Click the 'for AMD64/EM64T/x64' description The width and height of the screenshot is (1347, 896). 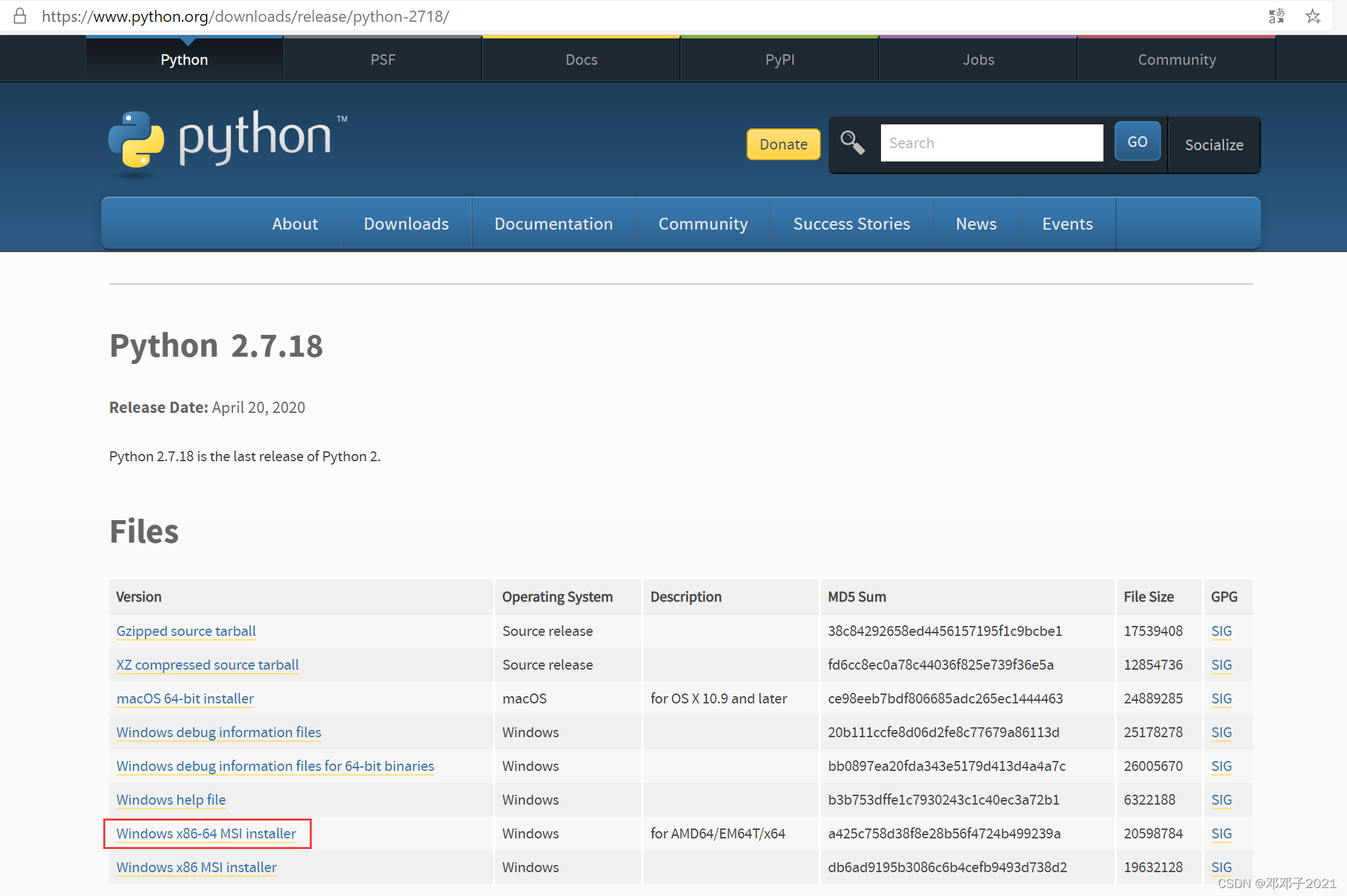click(x=718, y=834)
